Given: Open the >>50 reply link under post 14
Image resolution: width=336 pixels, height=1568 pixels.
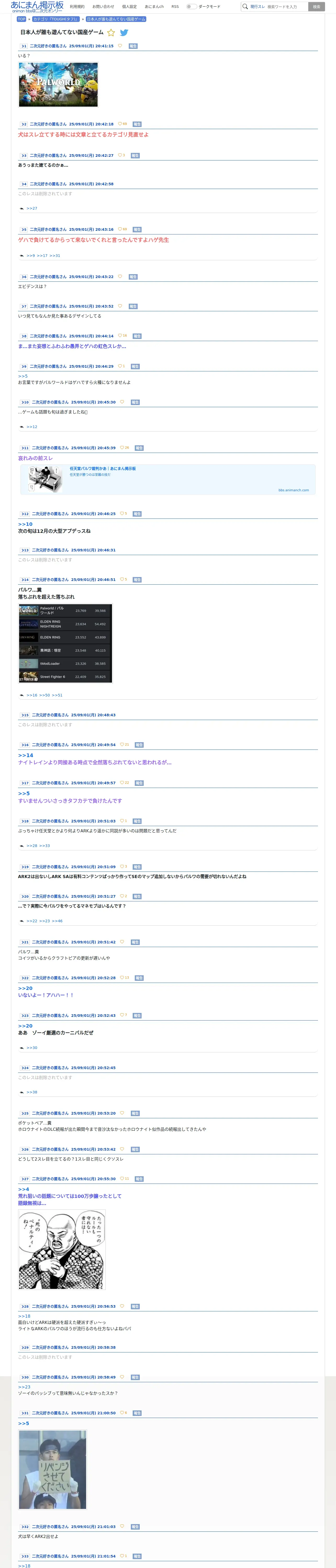Looking at the screenshot, I should [44, 695].
